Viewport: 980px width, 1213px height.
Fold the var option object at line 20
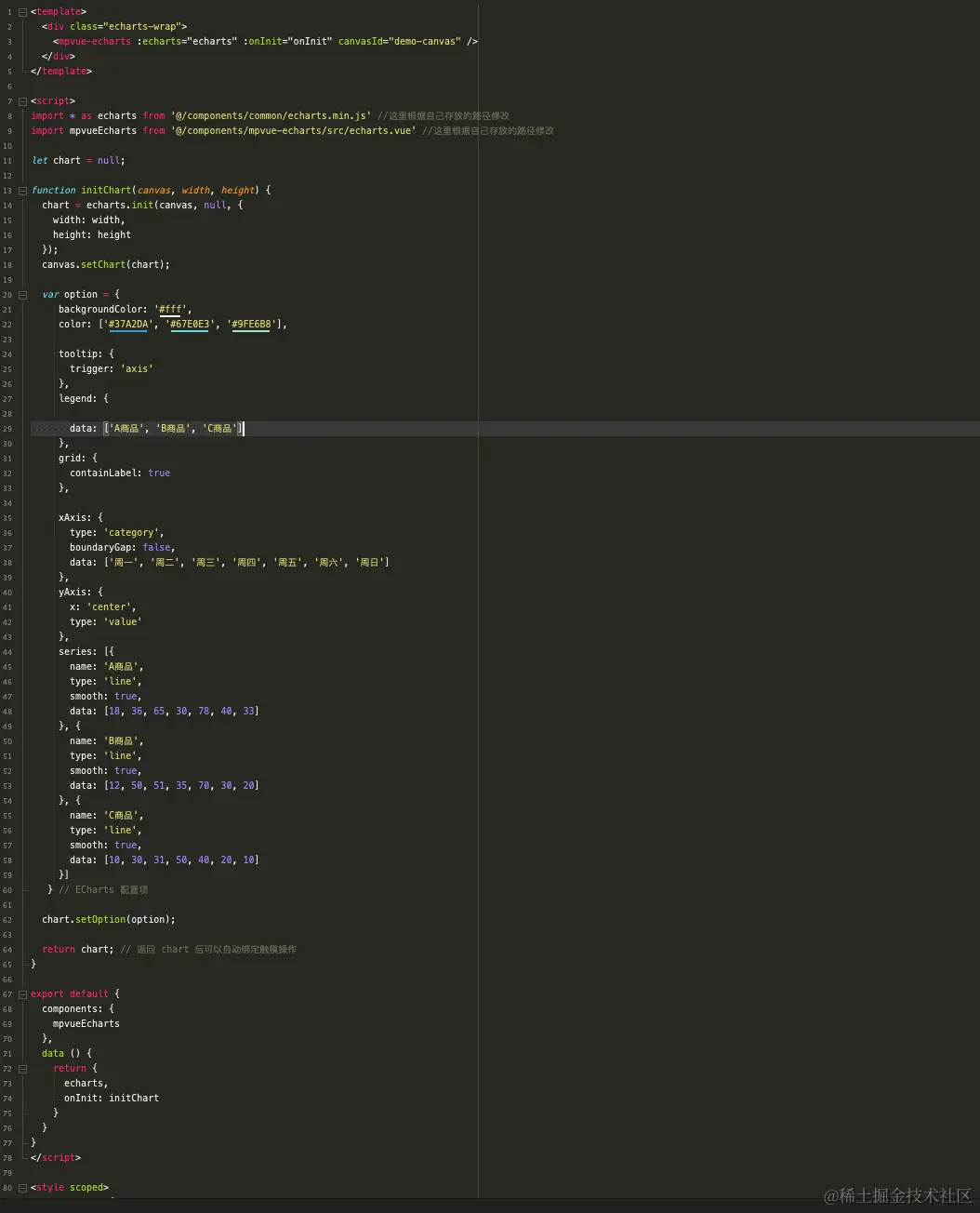pos(23,295)
